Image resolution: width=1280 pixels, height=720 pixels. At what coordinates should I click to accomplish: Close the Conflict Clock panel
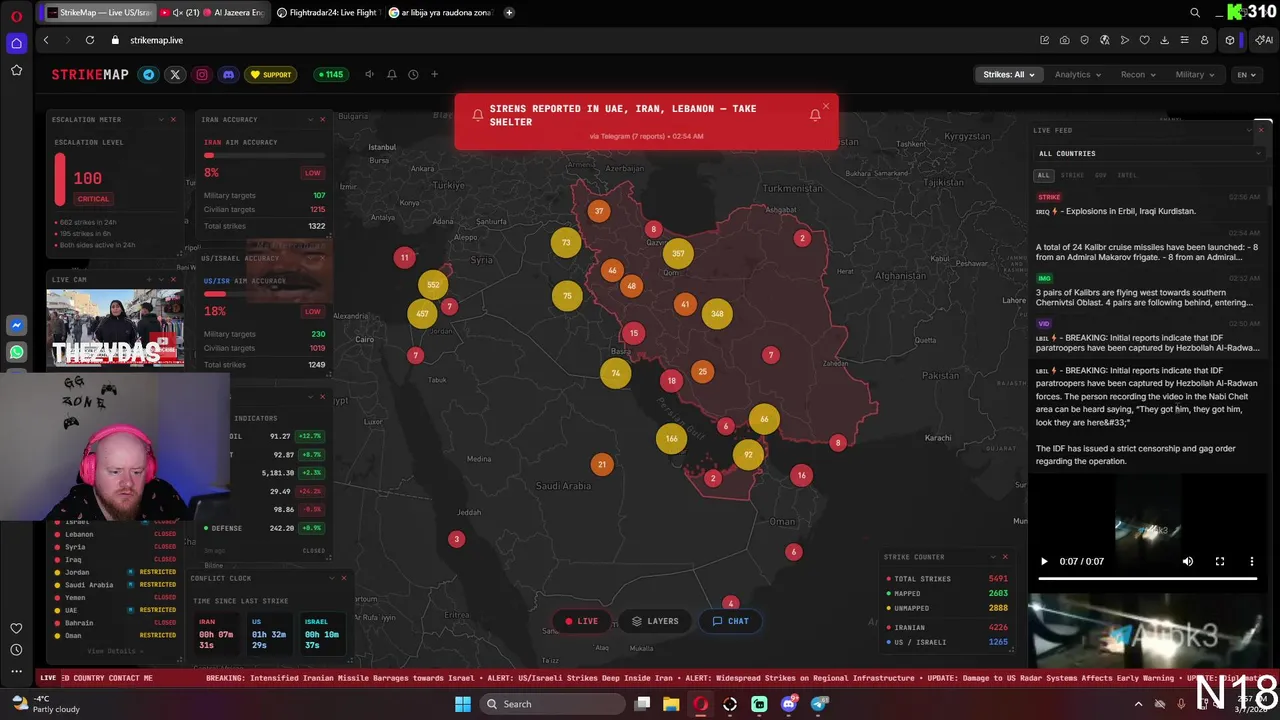343,578
